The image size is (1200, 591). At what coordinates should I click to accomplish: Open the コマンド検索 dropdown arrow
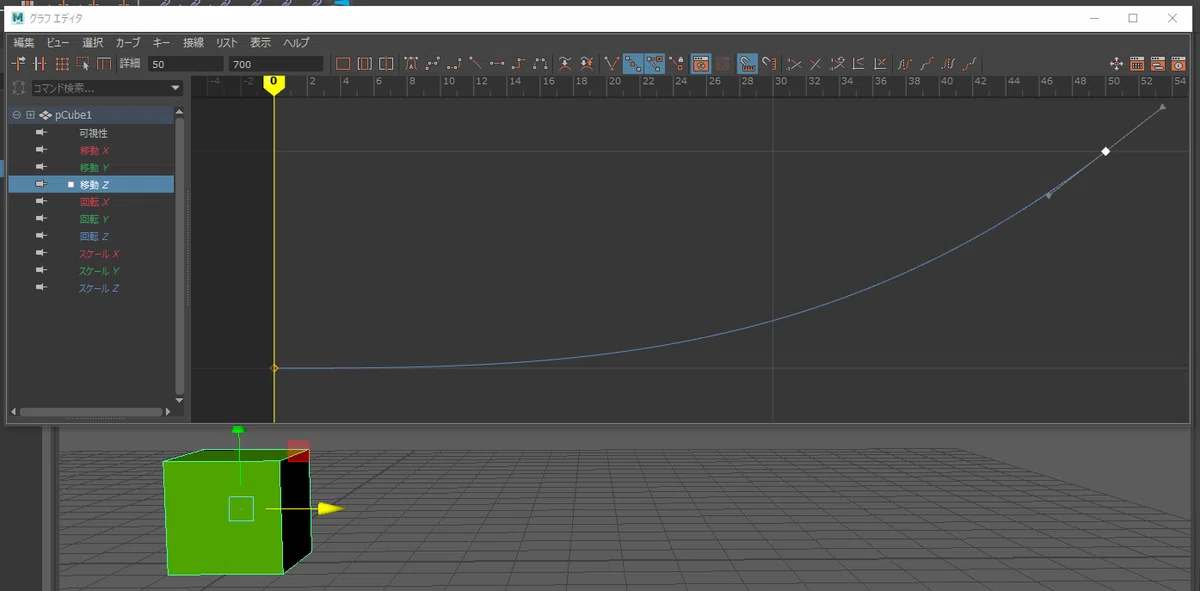pyautogui.click(x=176, y=88)
